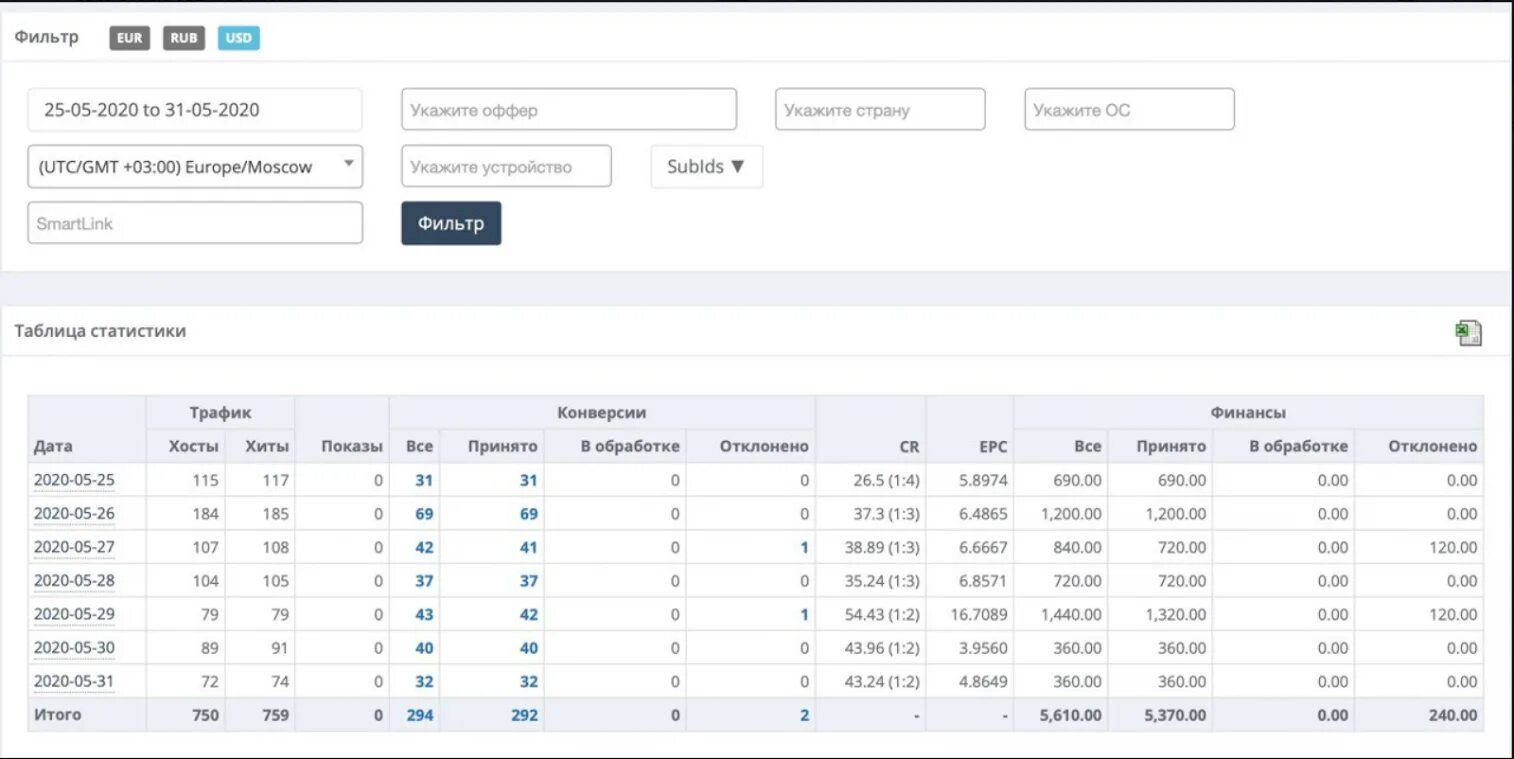This screenshot has height=759, width=1514.
Task: Open the 2020-05-29 date link
Action: (74, 614)
